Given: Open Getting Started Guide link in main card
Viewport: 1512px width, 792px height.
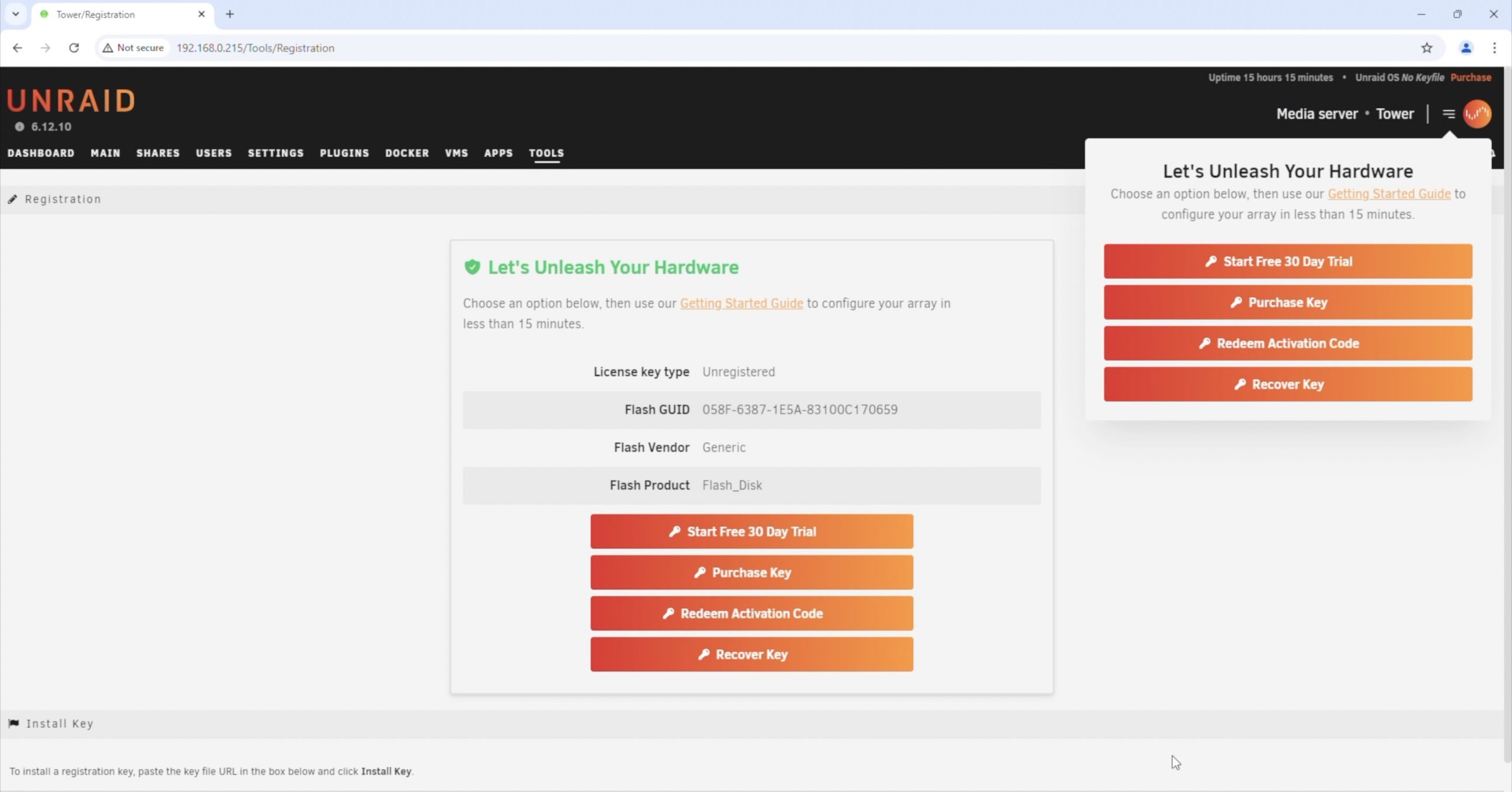Looking at the screenshot, I should point(741,304).
